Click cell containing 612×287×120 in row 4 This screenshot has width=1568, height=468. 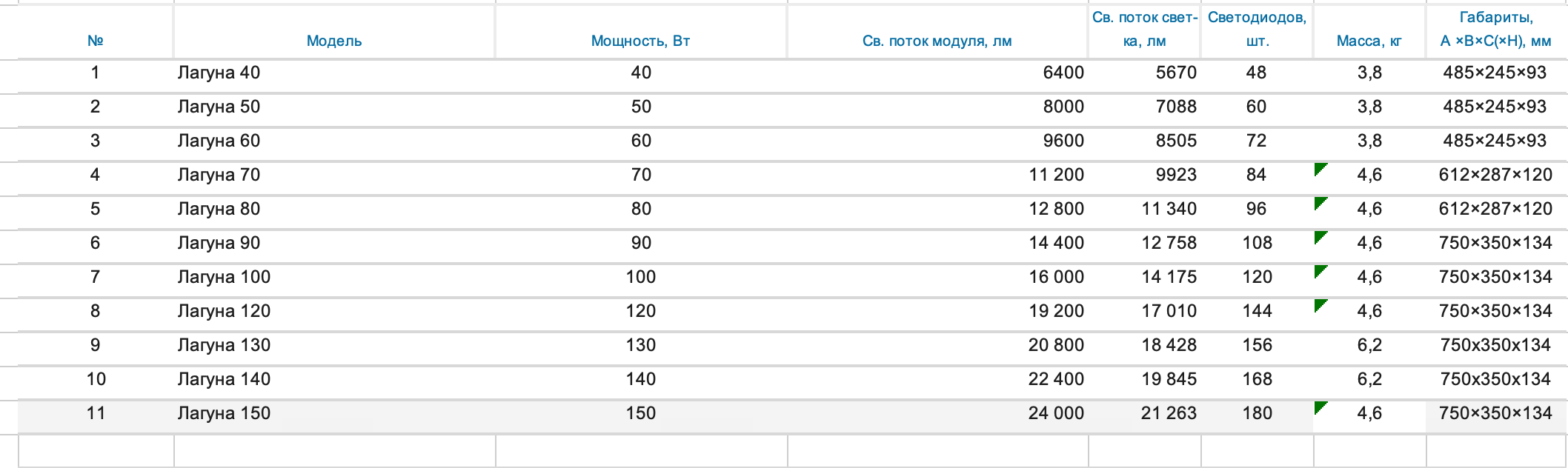(x=1495, y=175)
